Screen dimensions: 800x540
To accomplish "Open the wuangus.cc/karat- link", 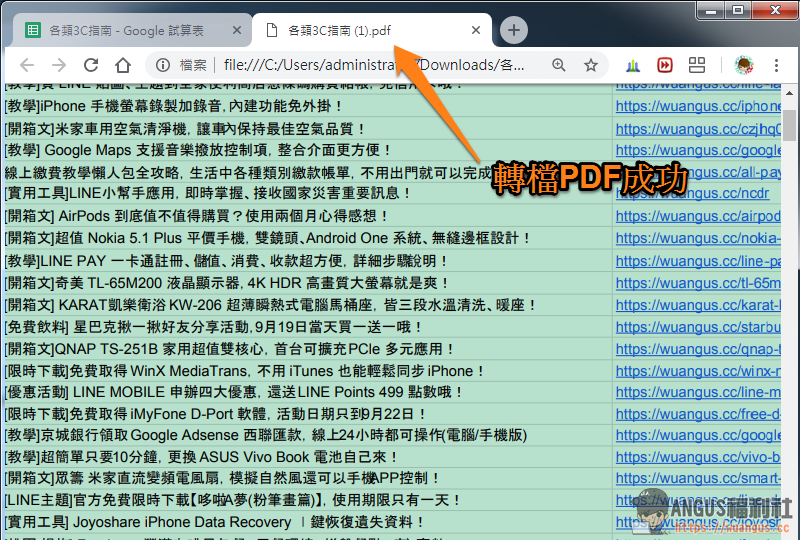I will click(x=697, y=305).
